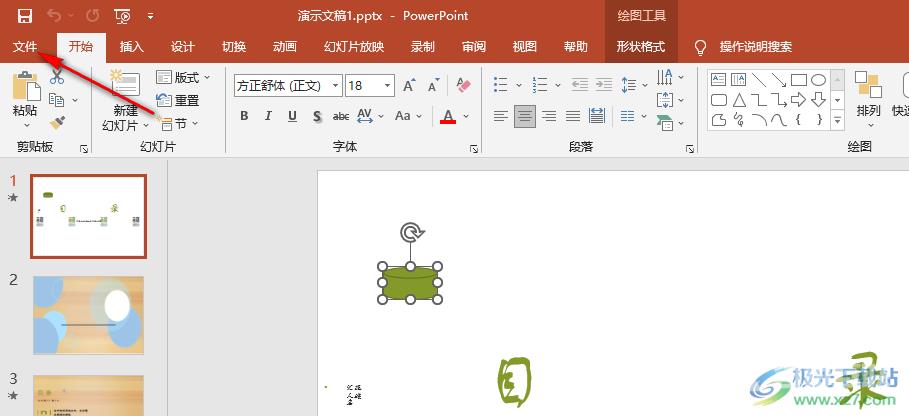Switch to the 设计 ribbon tab
This screenshot has width=909, height=416.
183,47
